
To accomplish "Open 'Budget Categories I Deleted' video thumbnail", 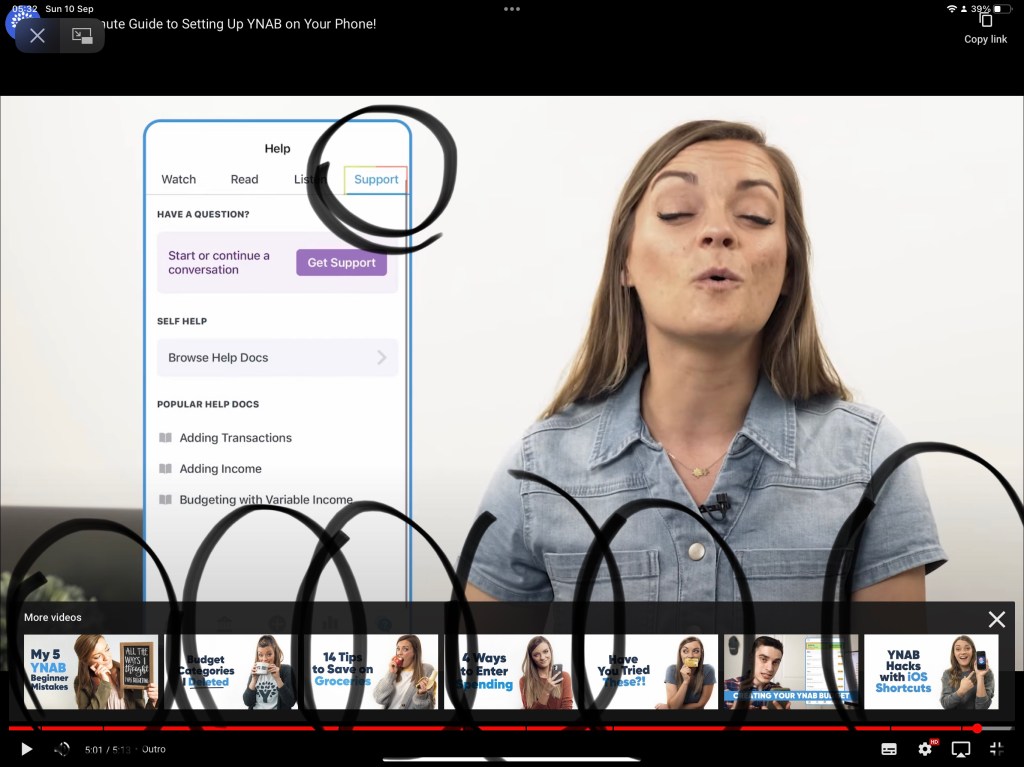I will 231,672.
